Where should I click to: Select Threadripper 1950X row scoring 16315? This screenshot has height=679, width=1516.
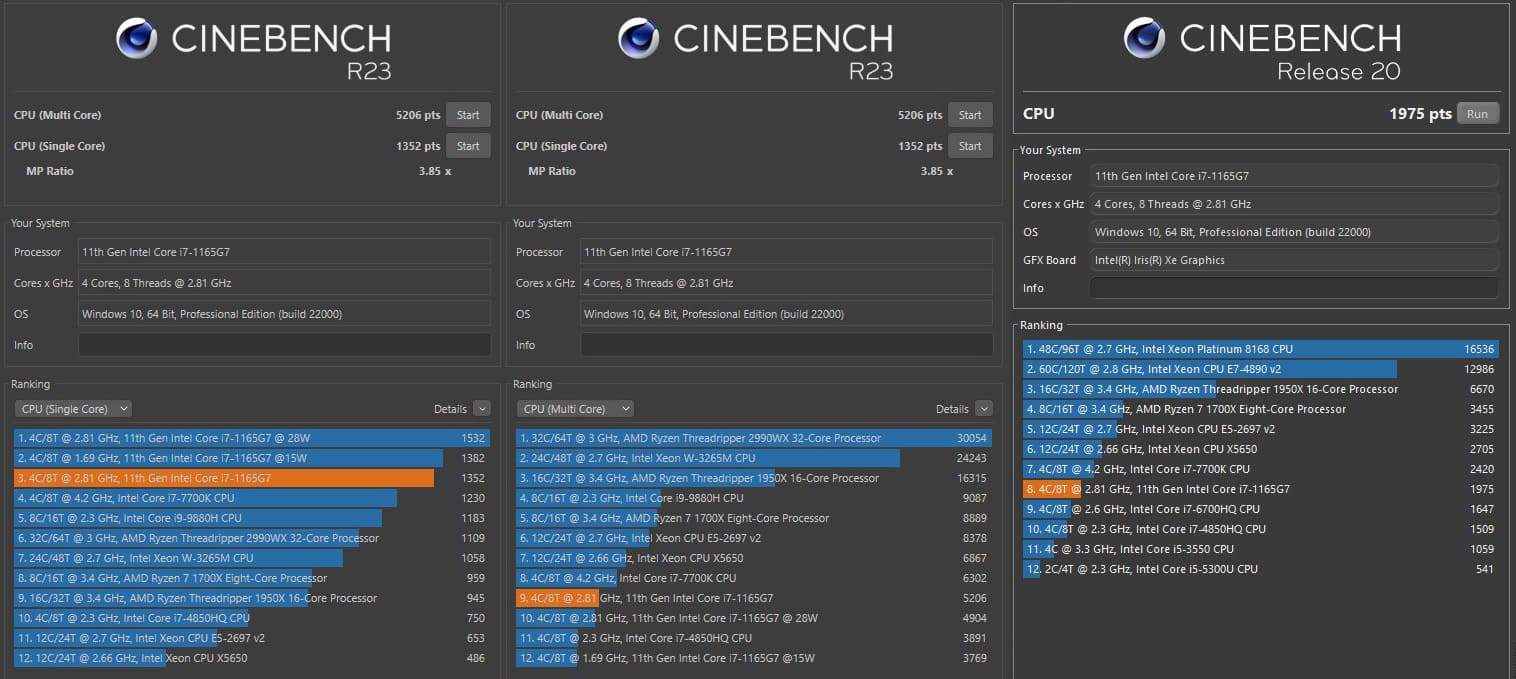coord(754,478)
